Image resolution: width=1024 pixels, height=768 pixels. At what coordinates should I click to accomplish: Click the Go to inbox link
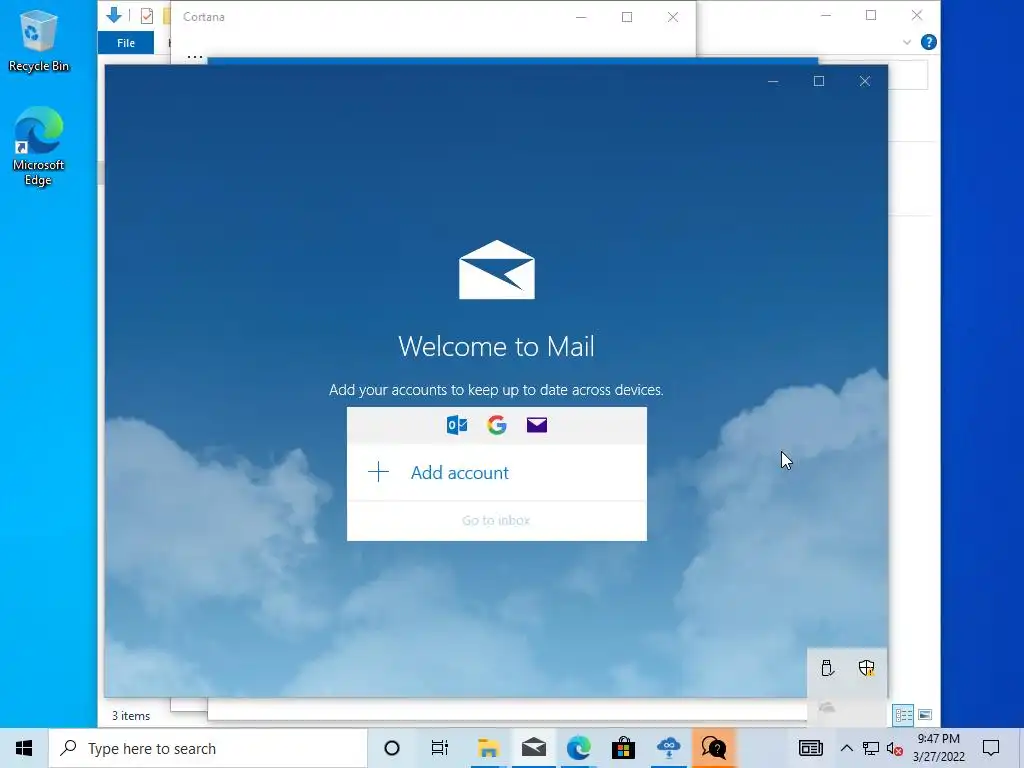click(496, 520)
